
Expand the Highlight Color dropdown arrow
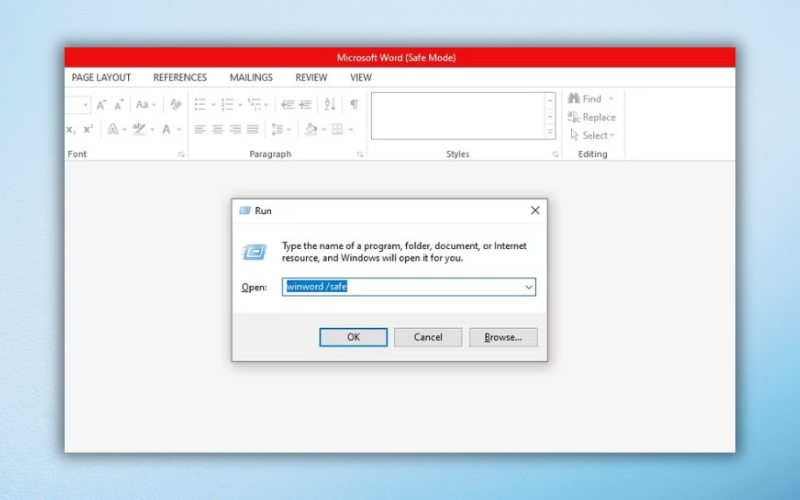pyautogui.click(x=152, y=130)
